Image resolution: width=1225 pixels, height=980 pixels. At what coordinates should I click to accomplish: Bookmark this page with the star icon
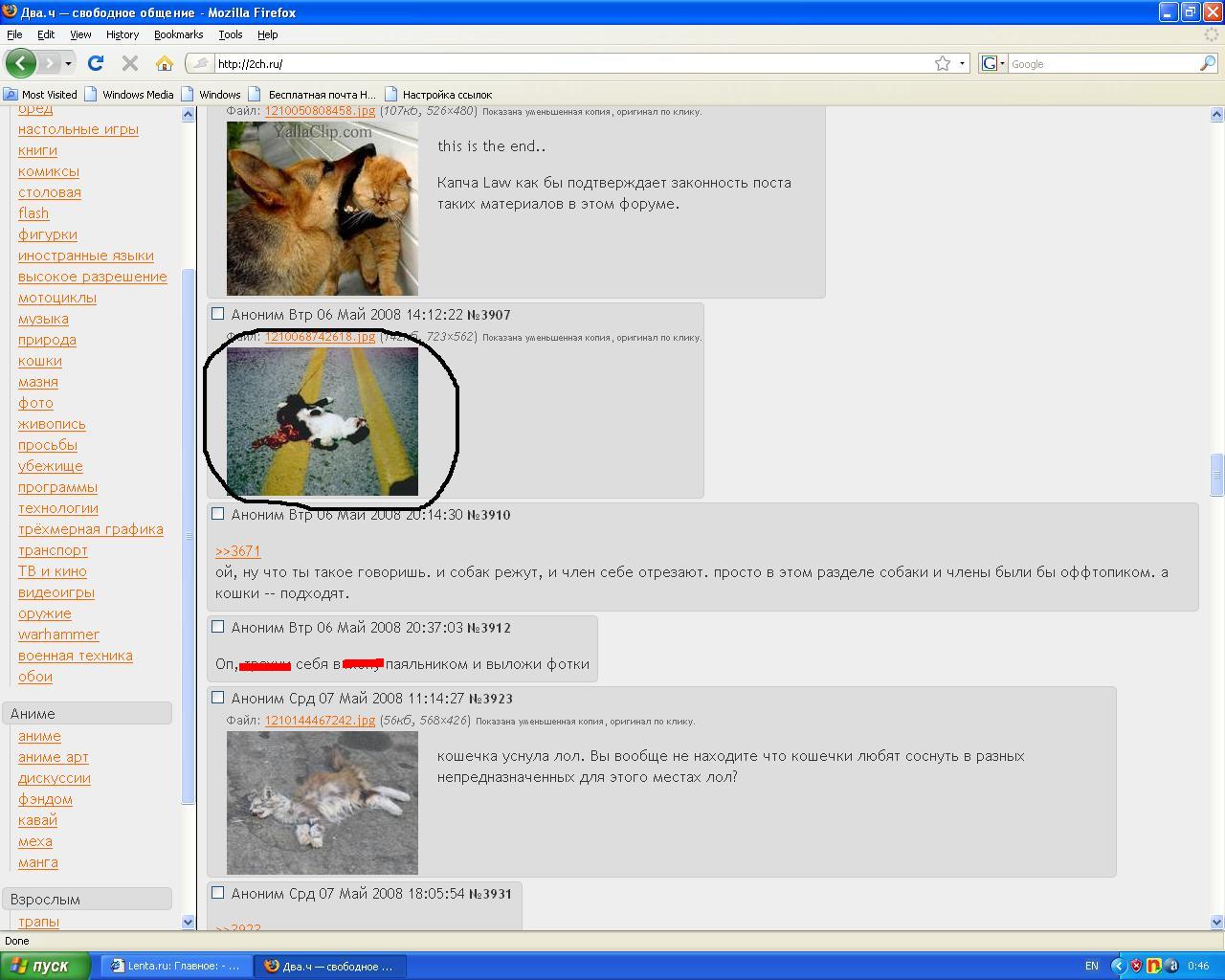coord(943,63)
